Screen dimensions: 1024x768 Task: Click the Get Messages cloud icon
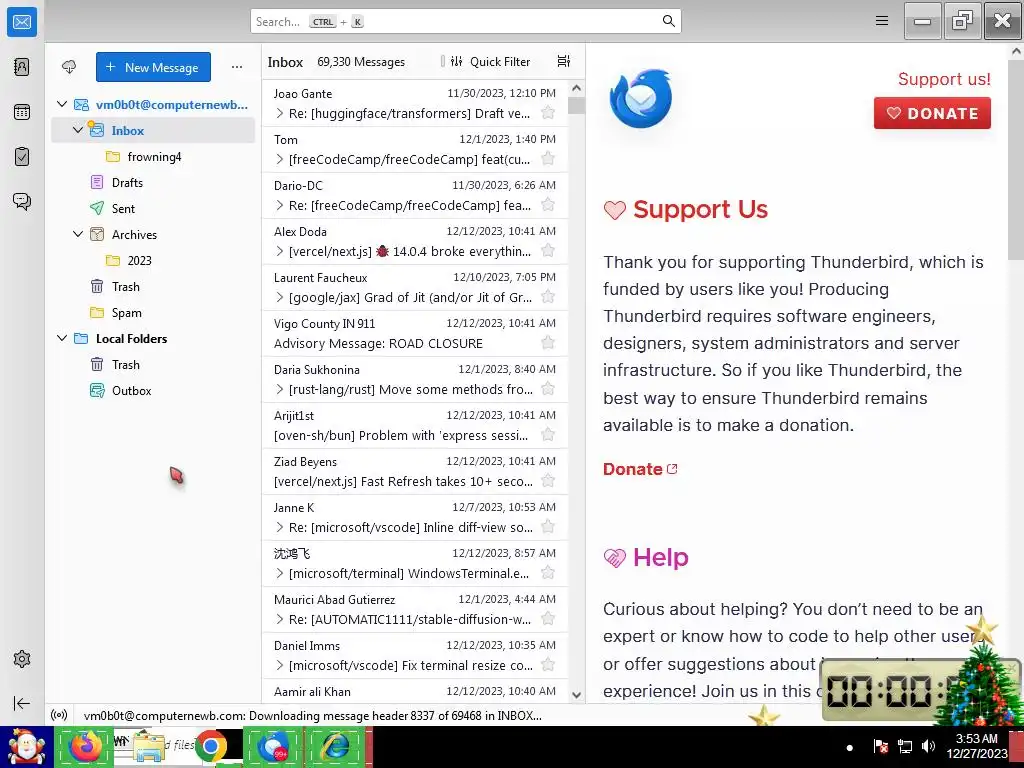pyautogui.click(x=69, y=67)
